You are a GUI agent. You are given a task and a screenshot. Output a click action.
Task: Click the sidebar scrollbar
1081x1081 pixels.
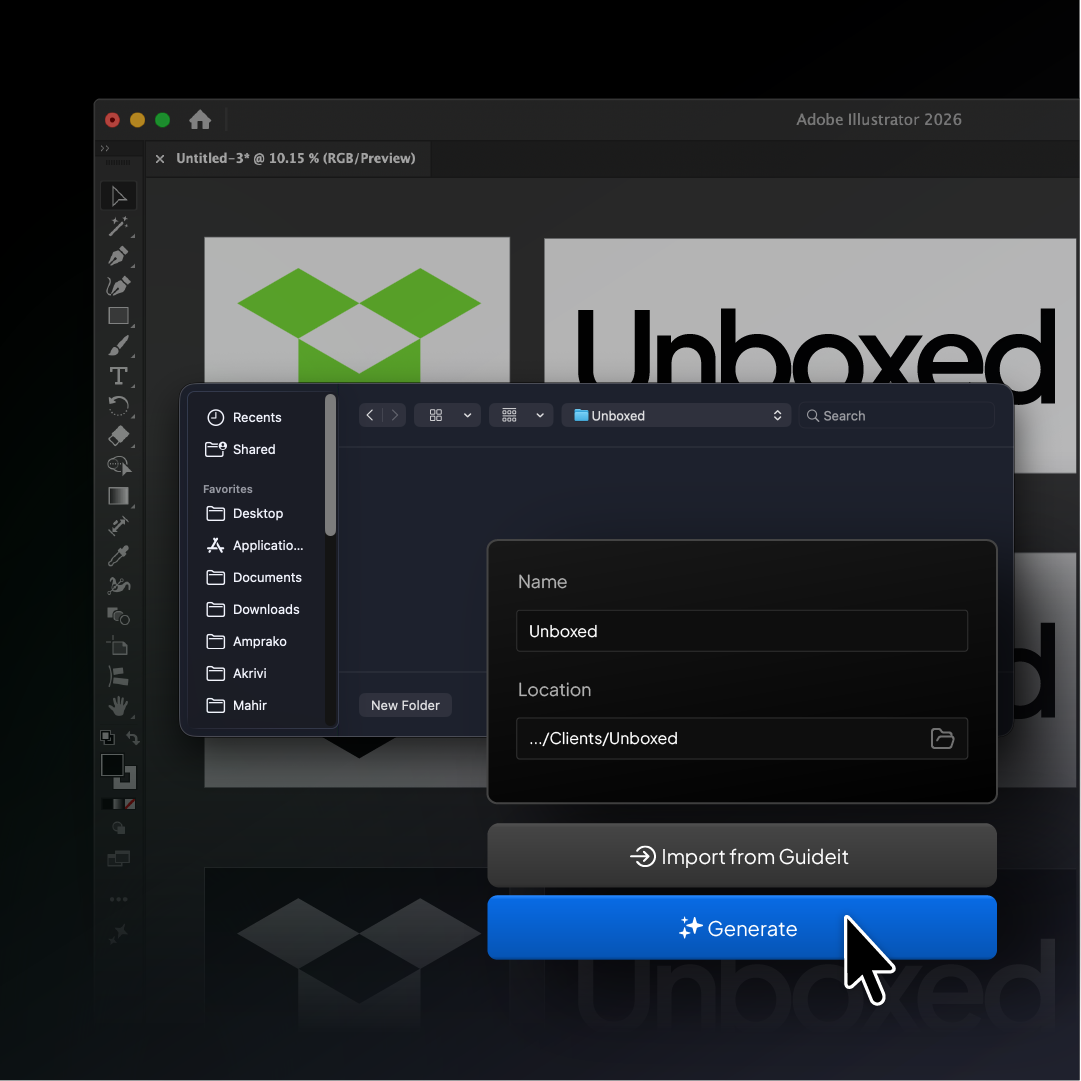point(330,465)
